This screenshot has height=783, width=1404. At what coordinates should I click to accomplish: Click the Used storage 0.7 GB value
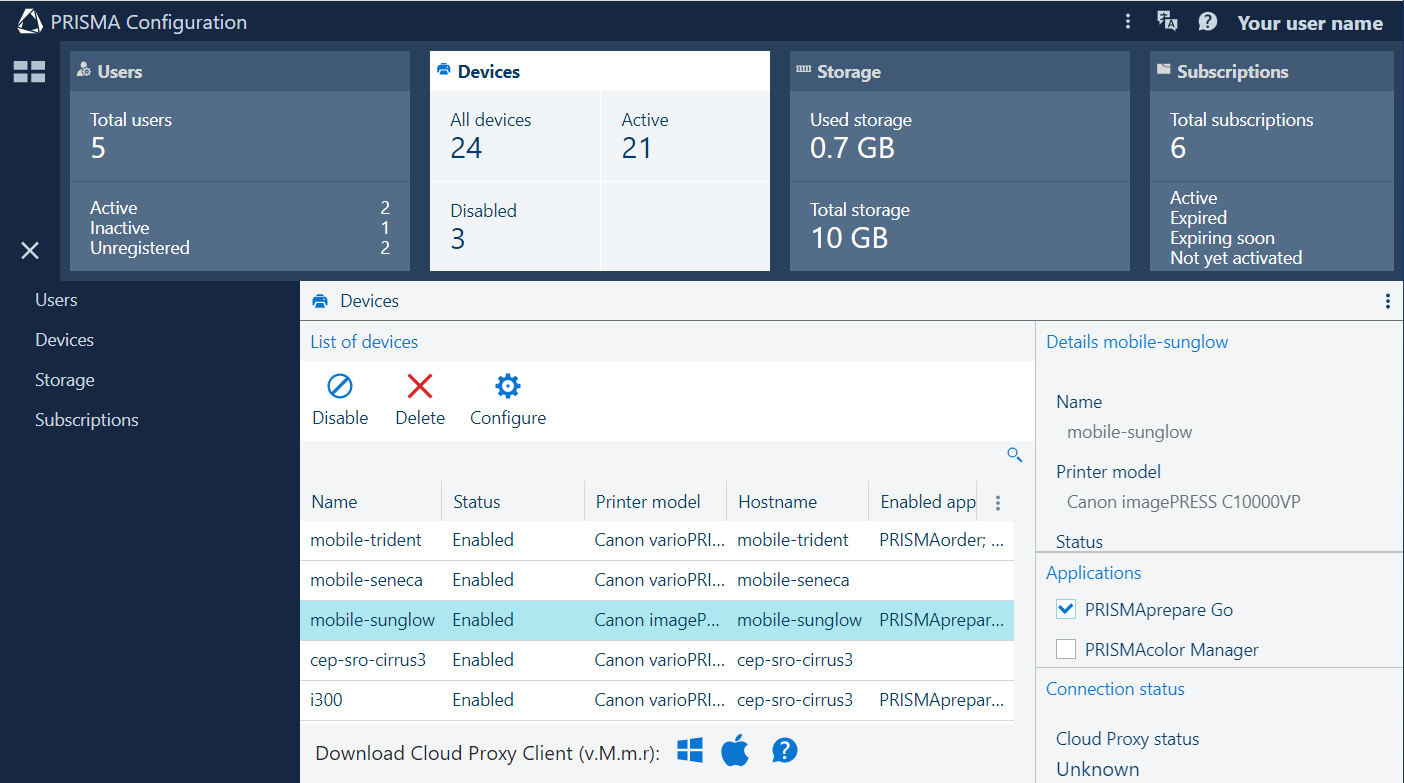click(x=852, y=149)
